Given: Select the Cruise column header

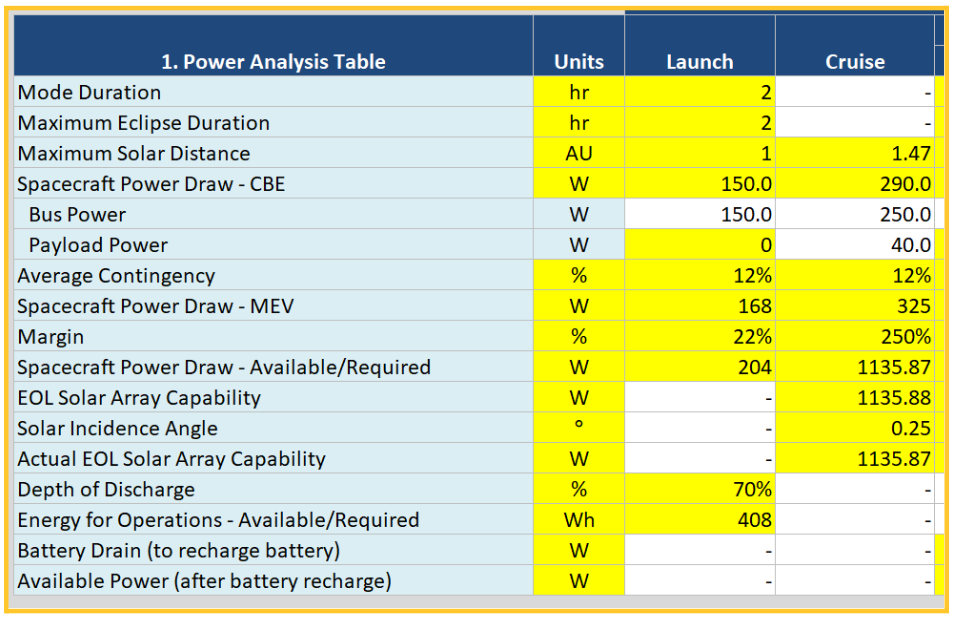Looking at the screenshot, I should (854, 61).
